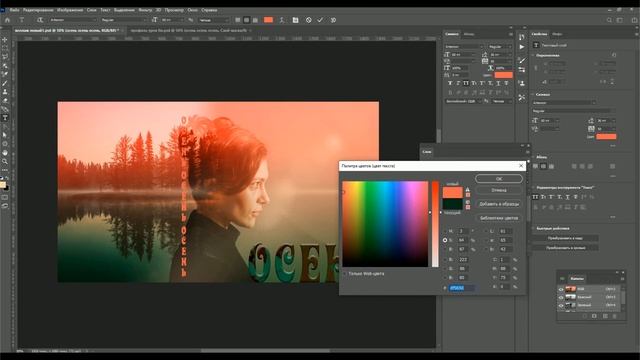Toggle text orientation in options bar

(x=40, y=20)
